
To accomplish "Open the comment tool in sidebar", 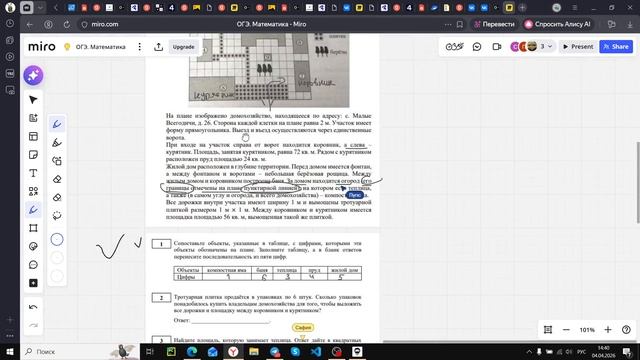I will 33,265.
